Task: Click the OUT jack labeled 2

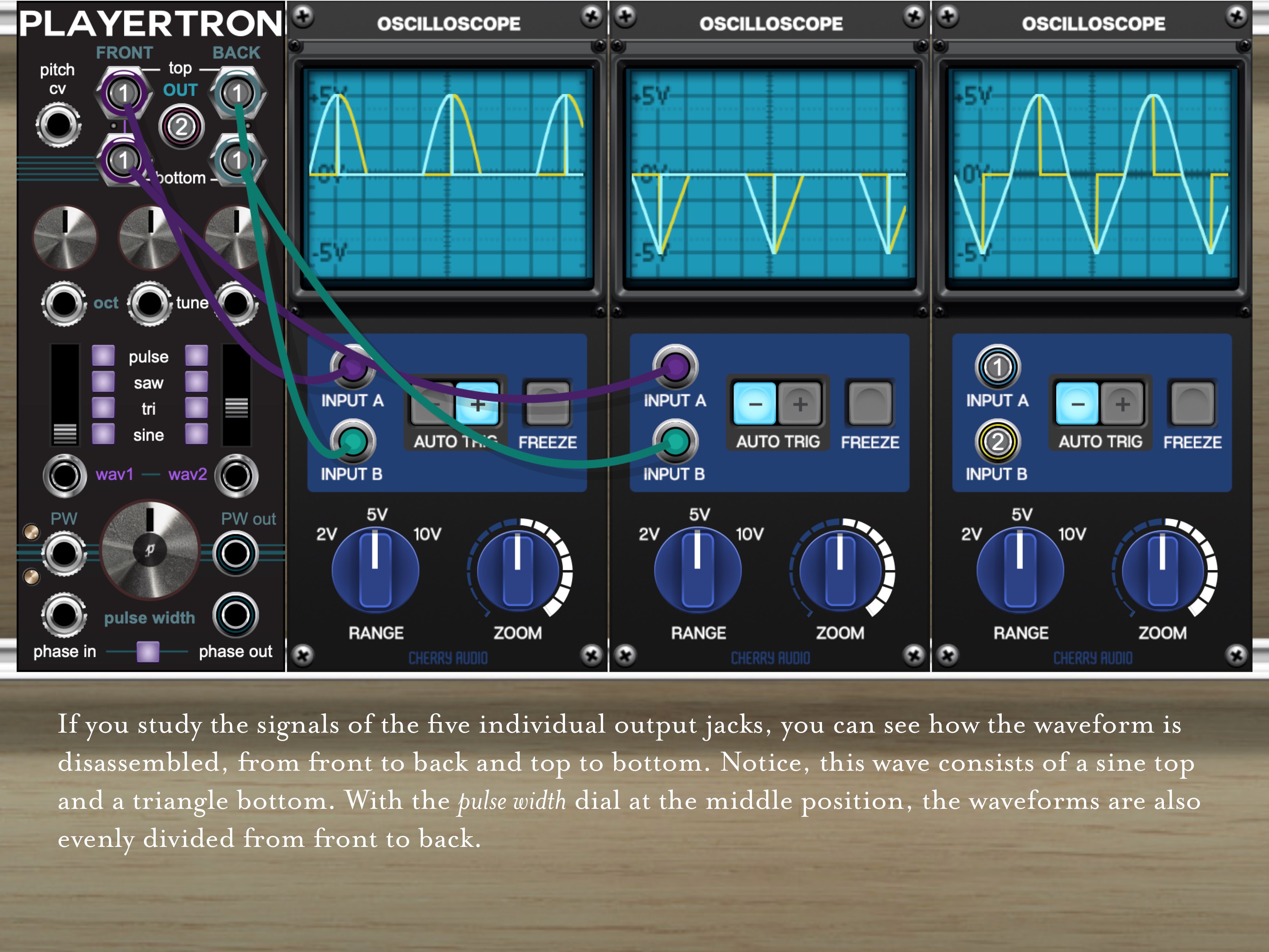Action: click(181, 128)
